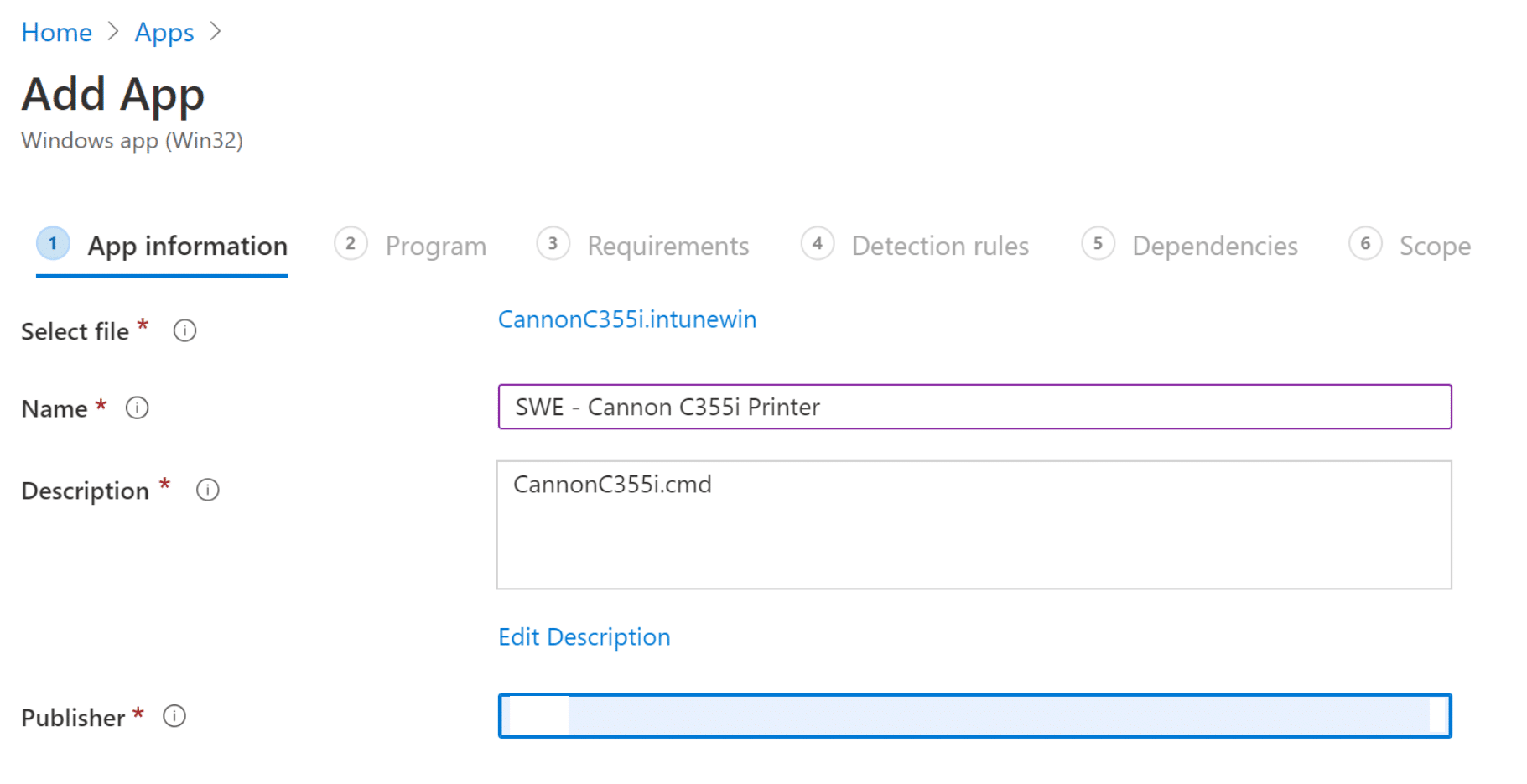The image size is (1527, 784).
Task: Click the CannonC355i.intunewin file link
Action: click(x=626, y=319)
